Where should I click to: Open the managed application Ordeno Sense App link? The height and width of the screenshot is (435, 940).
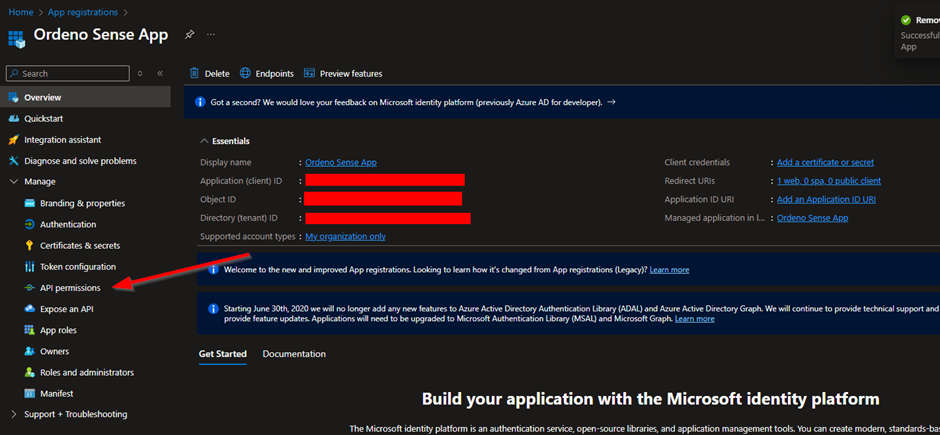pos(812,218)
